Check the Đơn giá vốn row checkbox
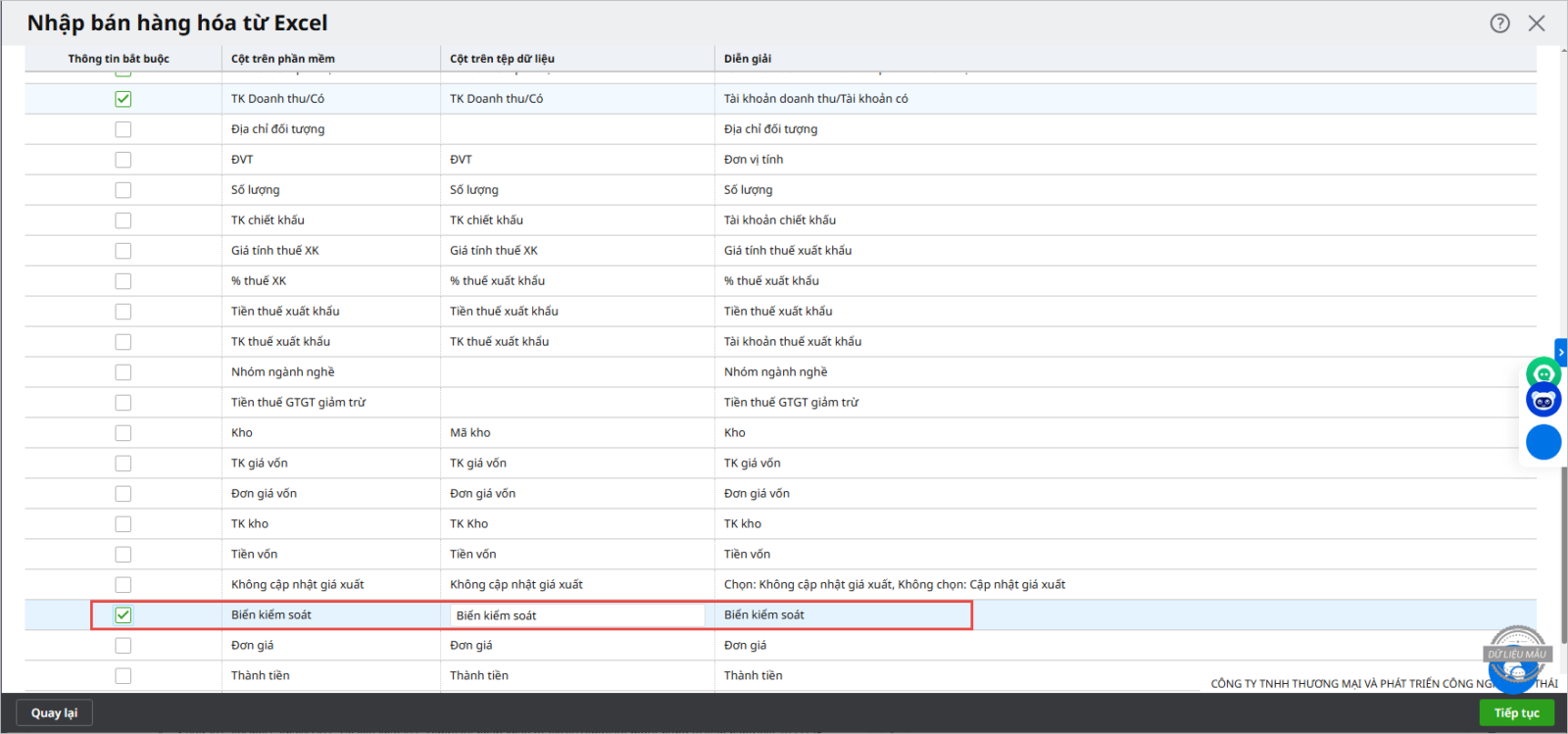Screen dimensions: 1568x734 click(x=122, y=494)
